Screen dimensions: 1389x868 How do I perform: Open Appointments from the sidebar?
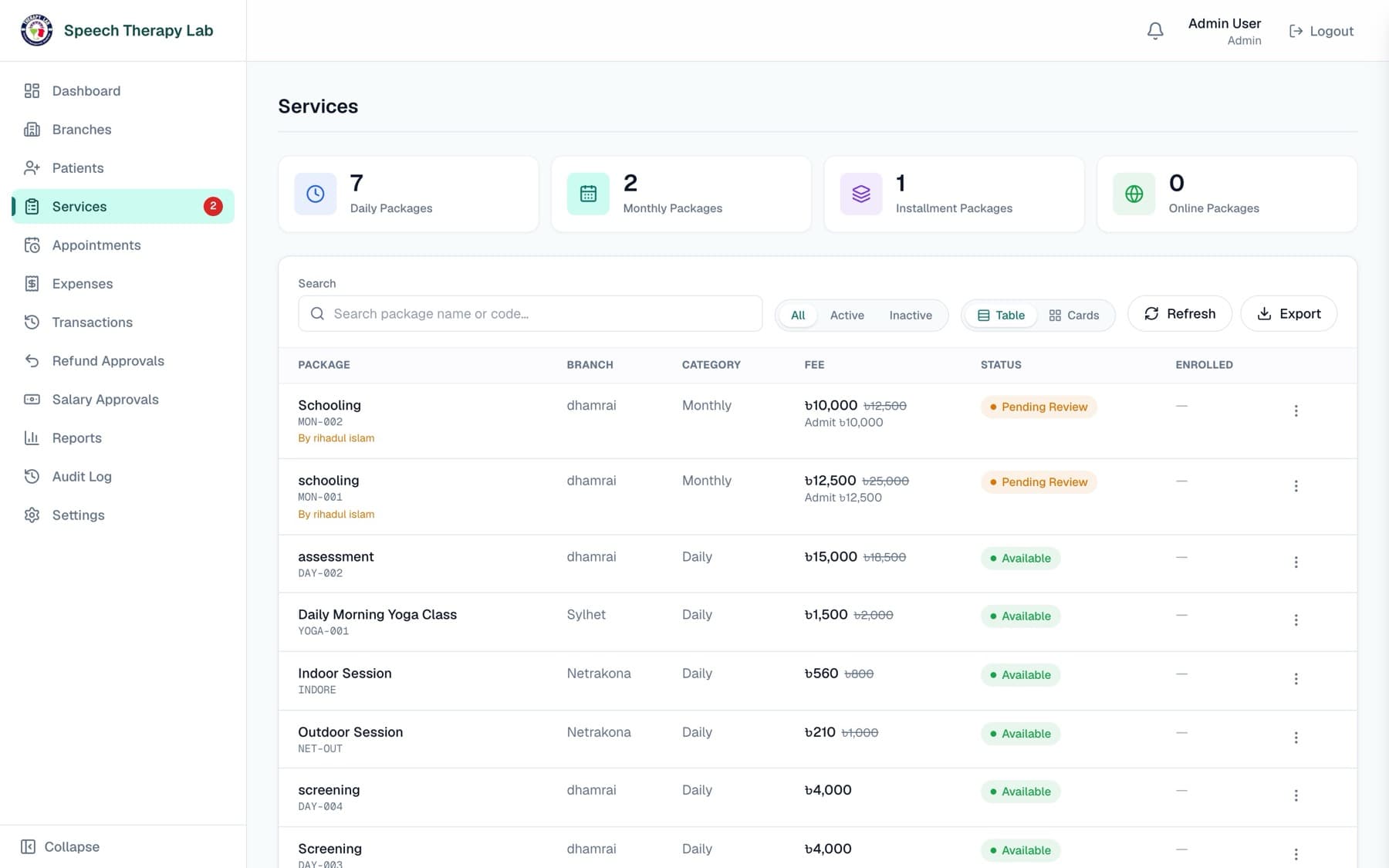(123, 245)
